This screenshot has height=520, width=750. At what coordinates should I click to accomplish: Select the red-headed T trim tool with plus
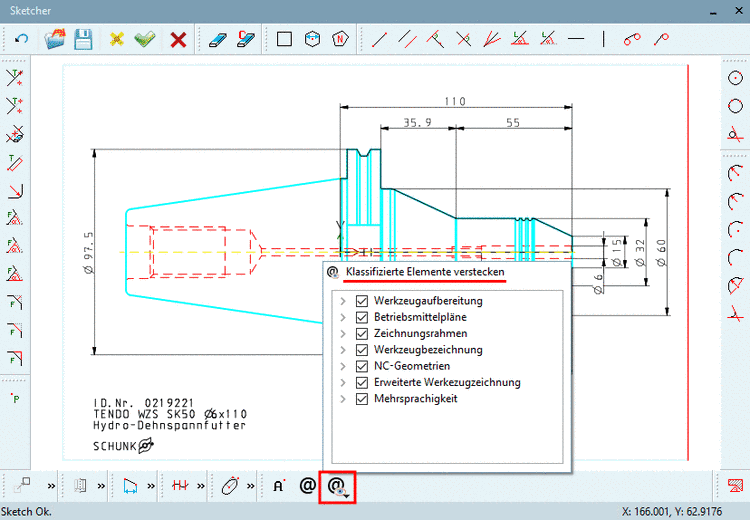15,77
